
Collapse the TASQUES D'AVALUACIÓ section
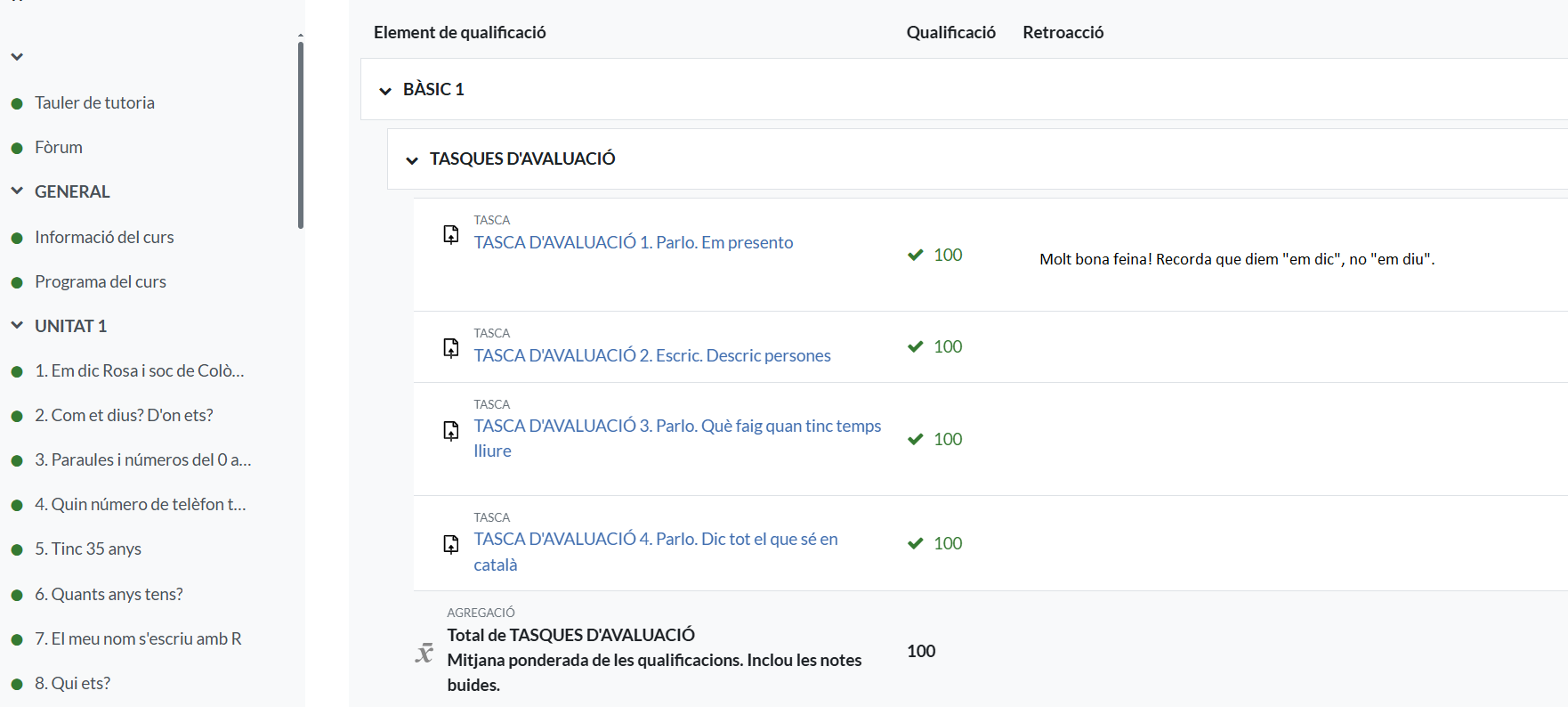412,160
